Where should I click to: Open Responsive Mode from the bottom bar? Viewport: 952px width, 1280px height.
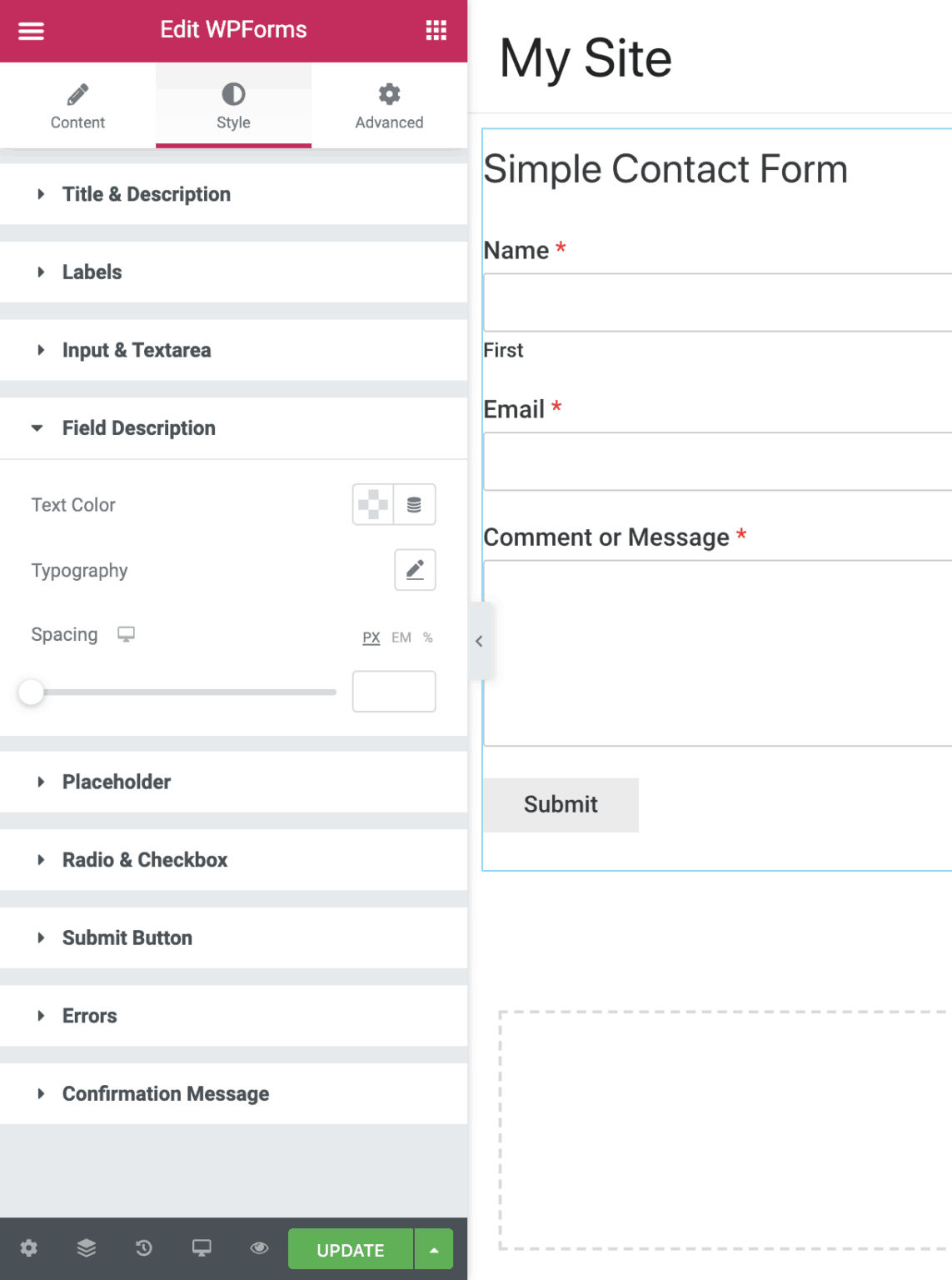202,1247
